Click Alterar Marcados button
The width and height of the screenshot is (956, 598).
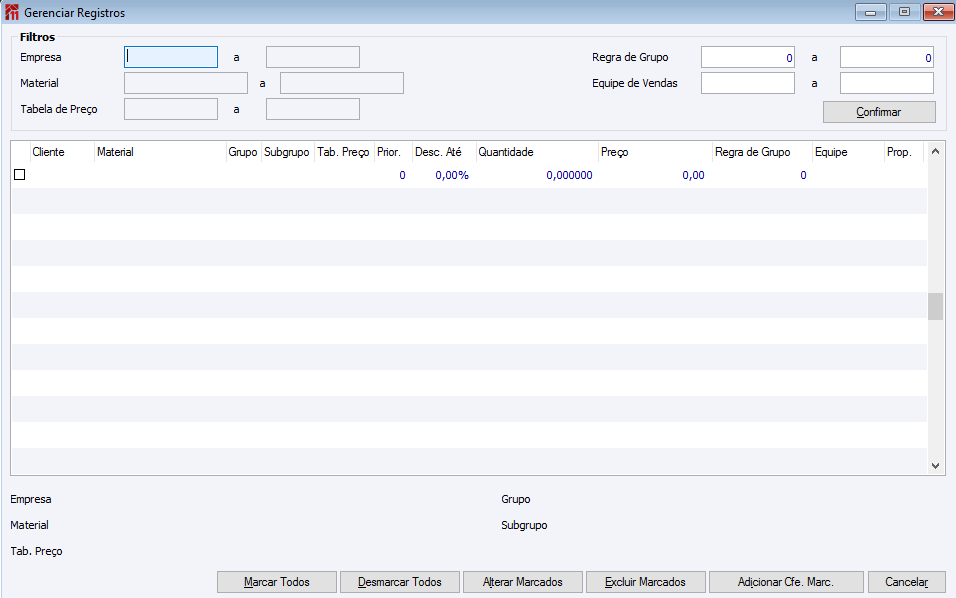tap(523, 582)
